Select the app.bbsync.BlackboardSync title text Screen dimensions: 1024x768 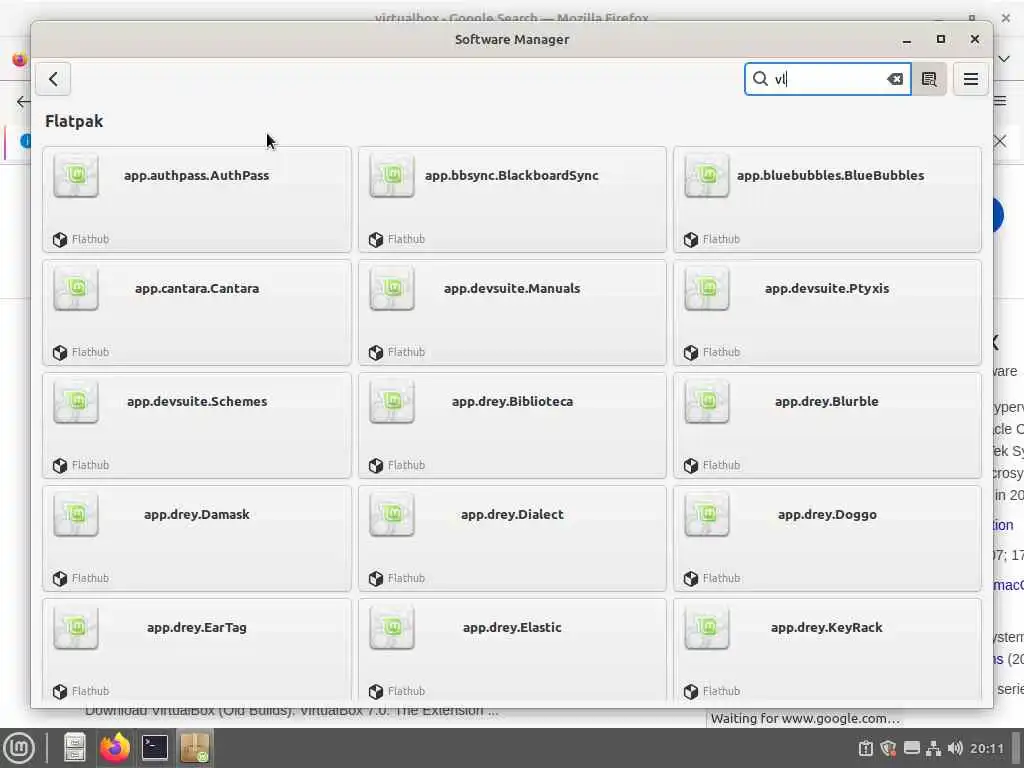pyautogui.click(x=512, y=175)
